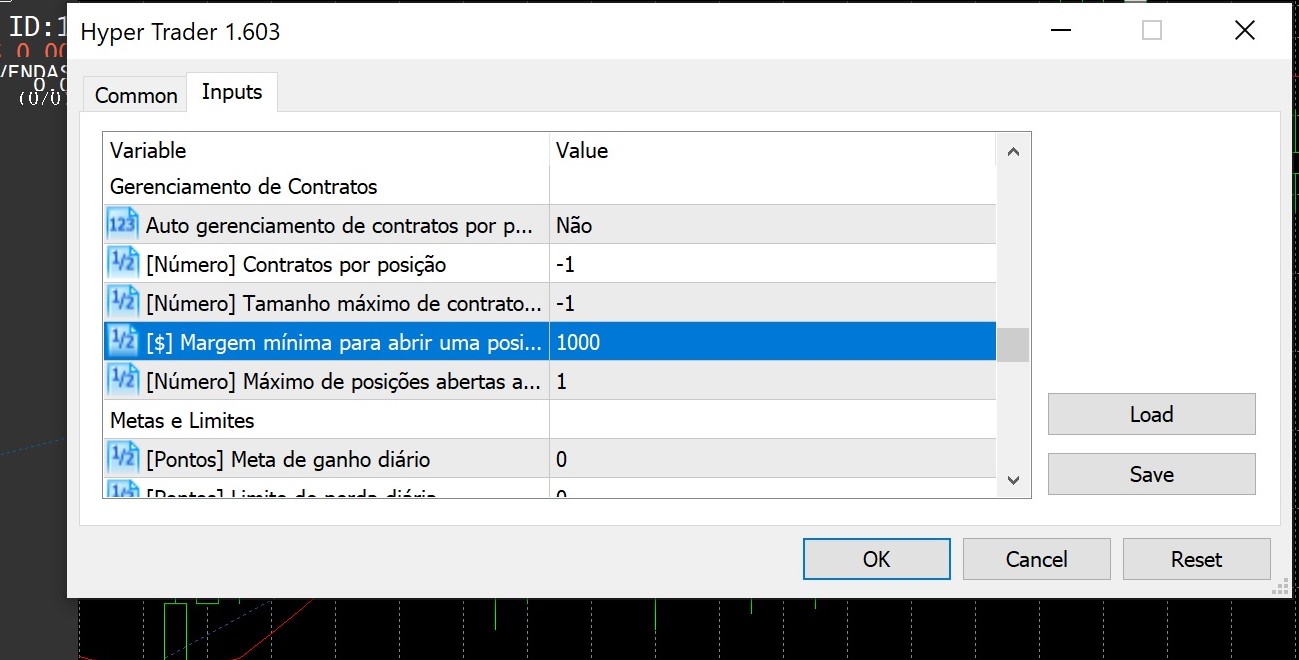Screen dimensions: 1299x660
Task: Click the icon beside Auto gerenciamento de contratos
Action: (122, 225)
